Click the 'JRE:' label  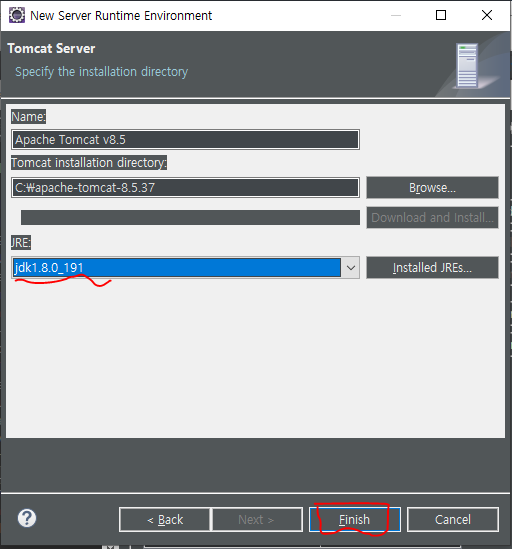tap(21, 242)
